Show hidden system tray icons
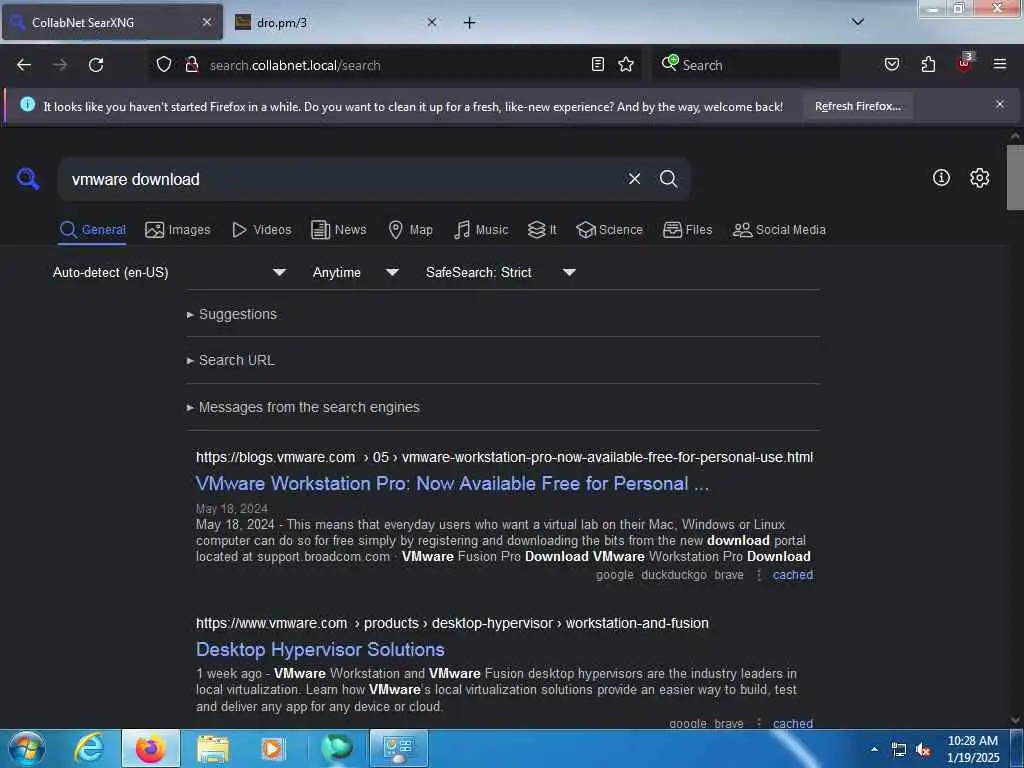This screenshot has height=768, width=1024. [874, 749]
